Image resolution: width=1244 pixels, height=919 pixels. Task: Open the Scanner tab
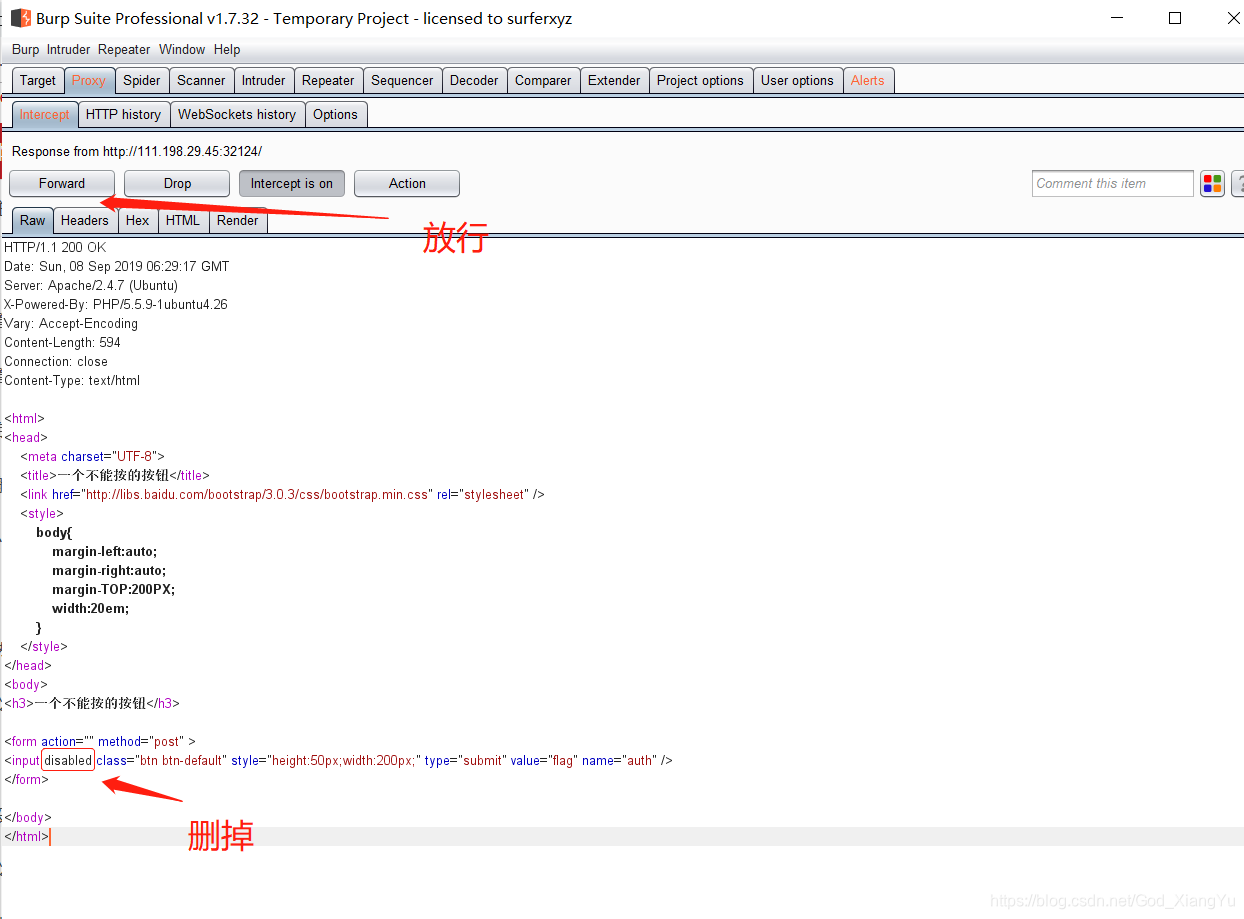(x=201, y=81)
